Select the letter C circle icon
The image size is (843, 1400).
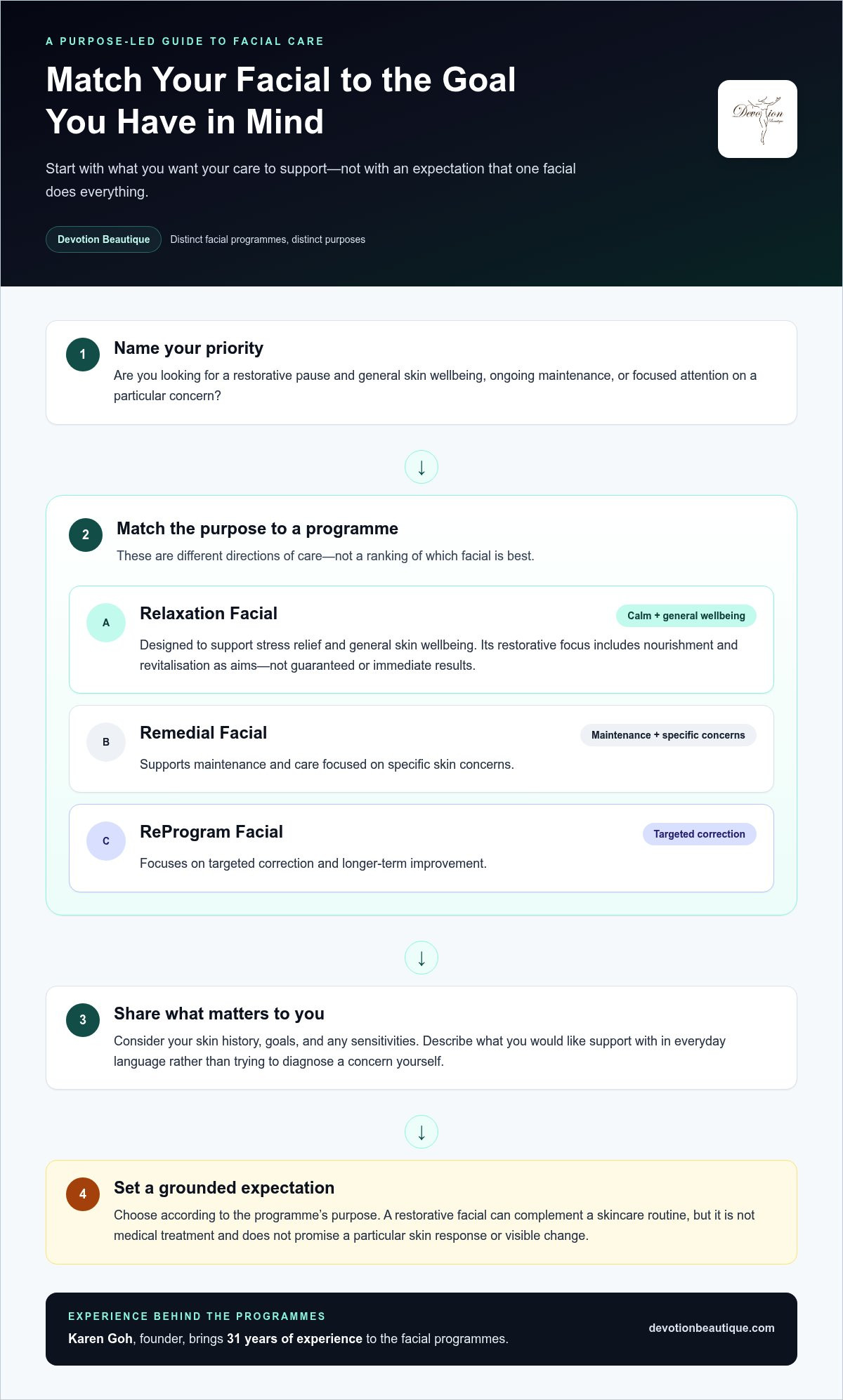(x=106, y=840)
